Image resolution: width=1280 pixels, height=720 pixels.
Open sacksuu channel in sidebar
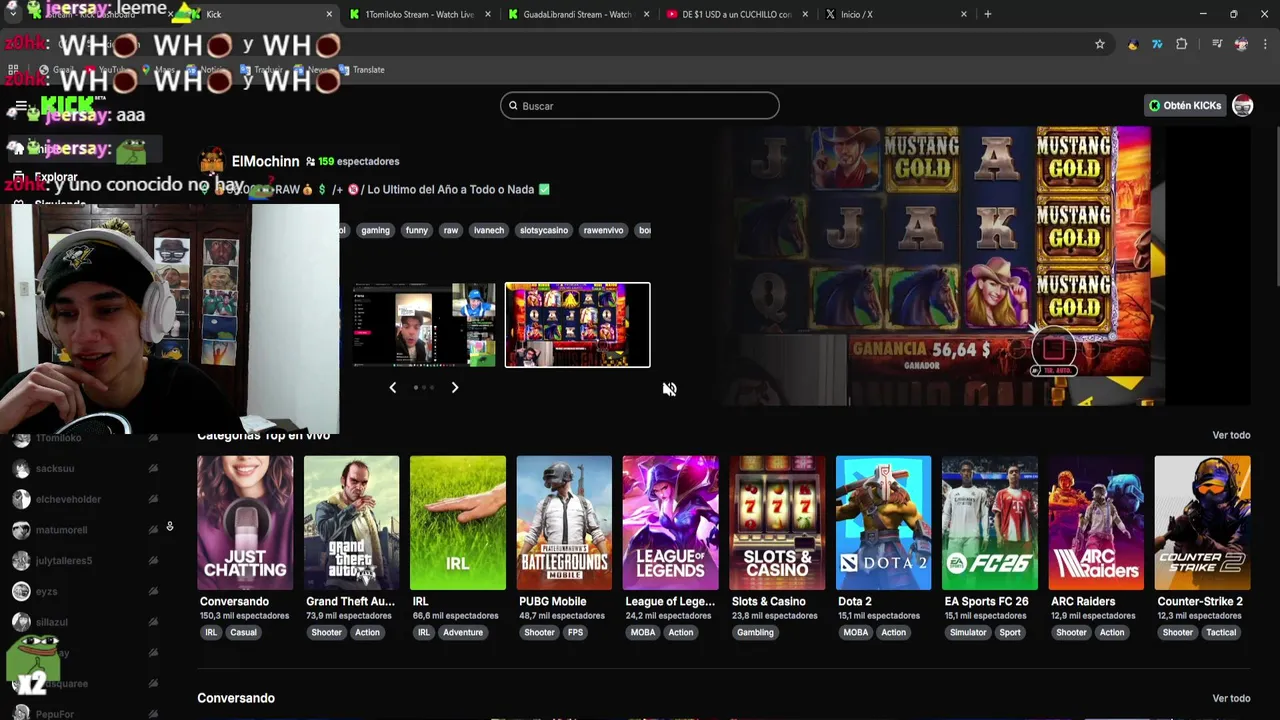pos(85,468)
